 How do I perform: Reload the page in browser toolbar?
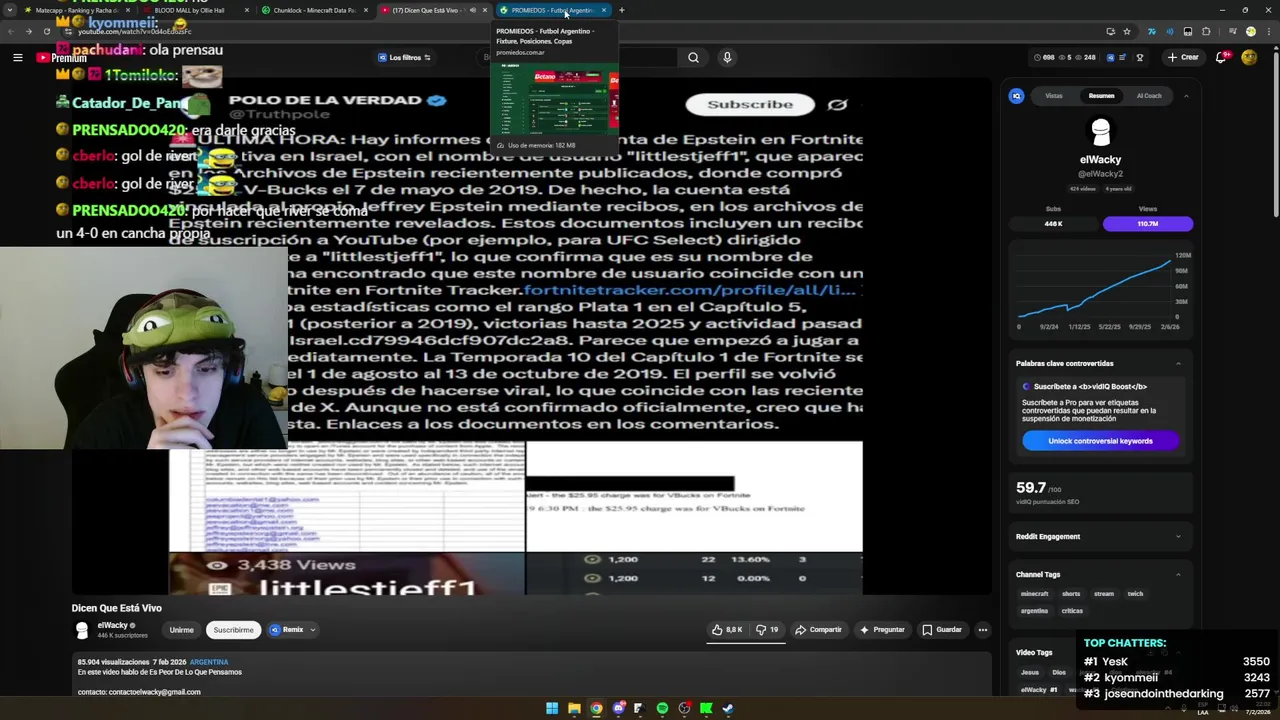(46, 31)
